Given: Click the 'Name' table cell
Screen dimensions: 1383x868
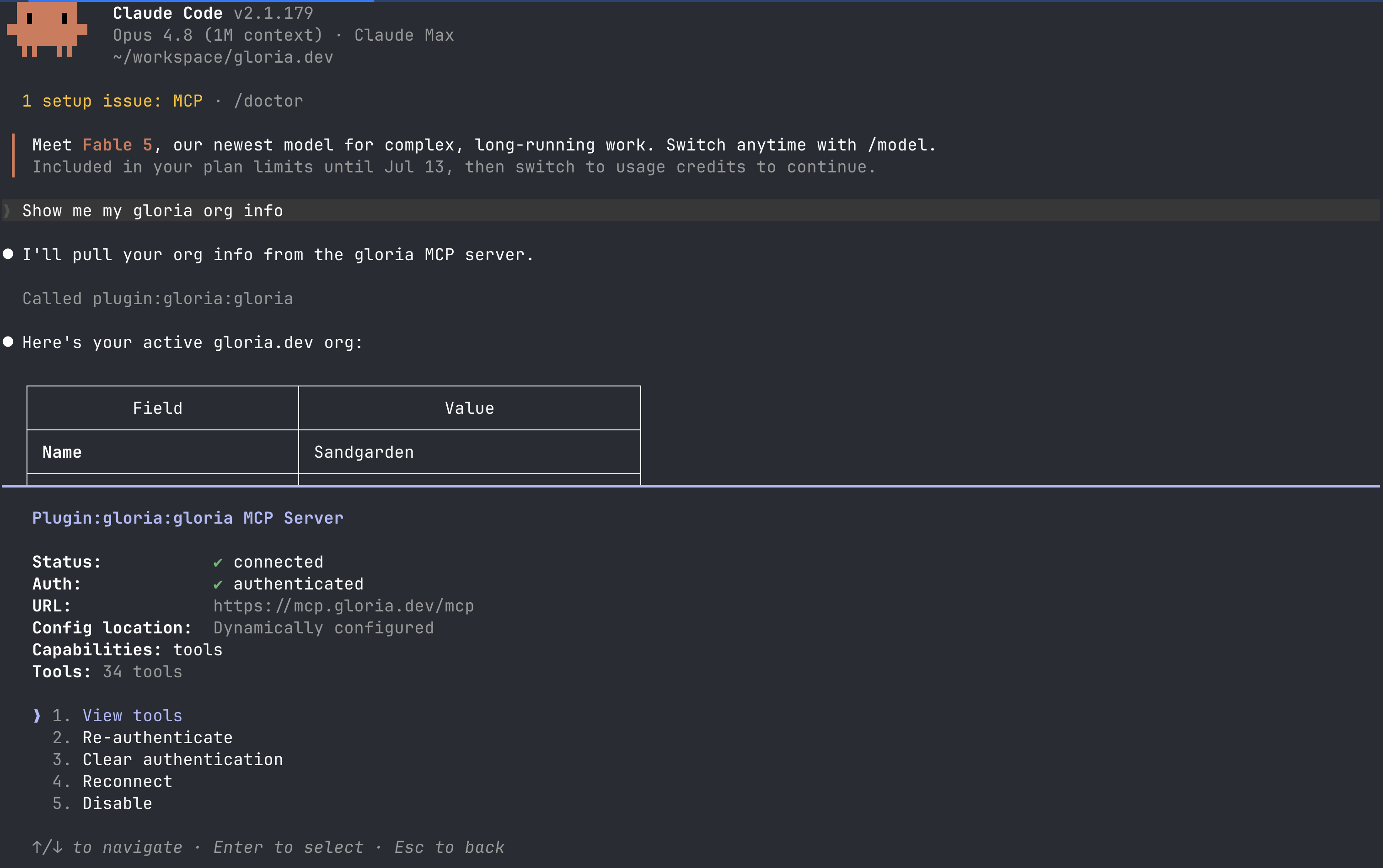Looking at the screenshot, I should pos(62,452).
